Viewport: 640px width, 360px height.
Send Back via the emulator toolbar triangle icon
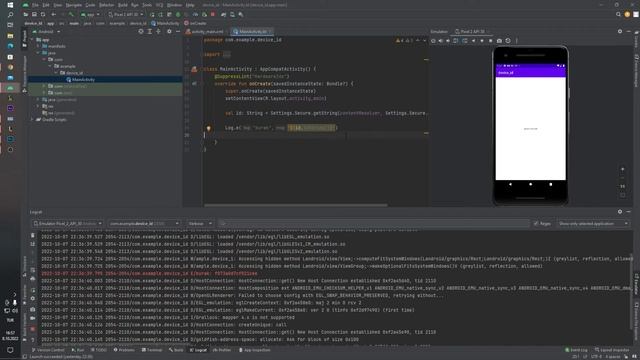click(x=473, y=41)
